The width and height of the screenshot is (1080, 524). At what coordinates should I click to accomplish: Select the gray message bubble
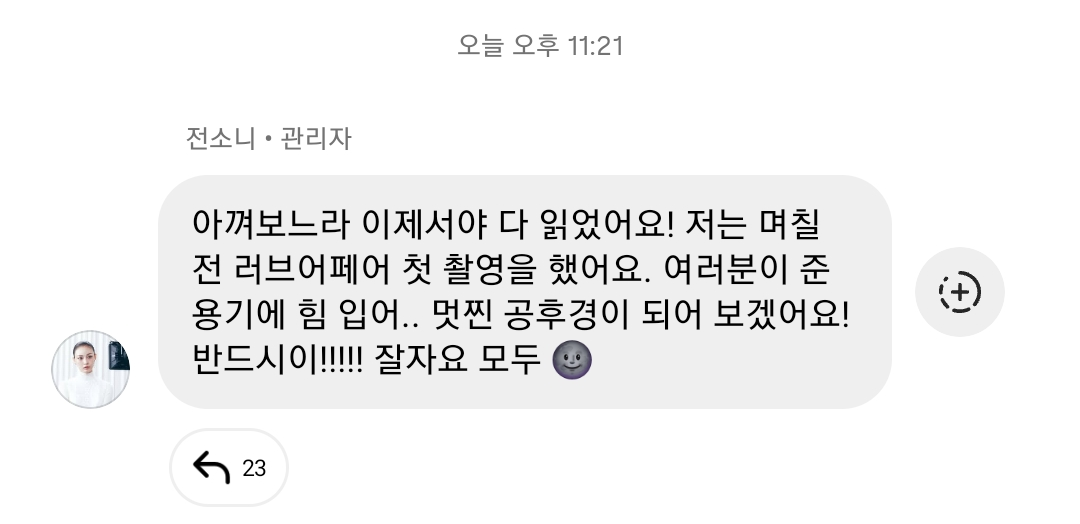coord(525,292)
